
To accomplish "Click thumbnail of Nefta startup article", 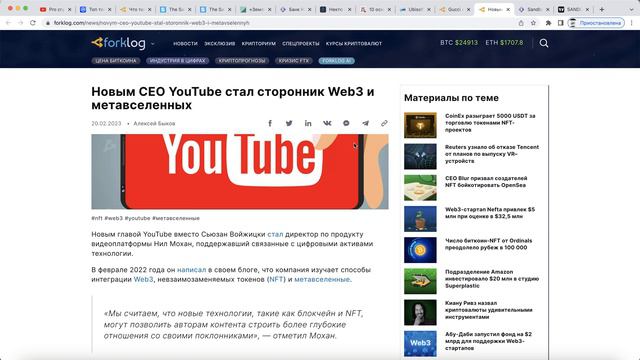I will click(420, 219).
